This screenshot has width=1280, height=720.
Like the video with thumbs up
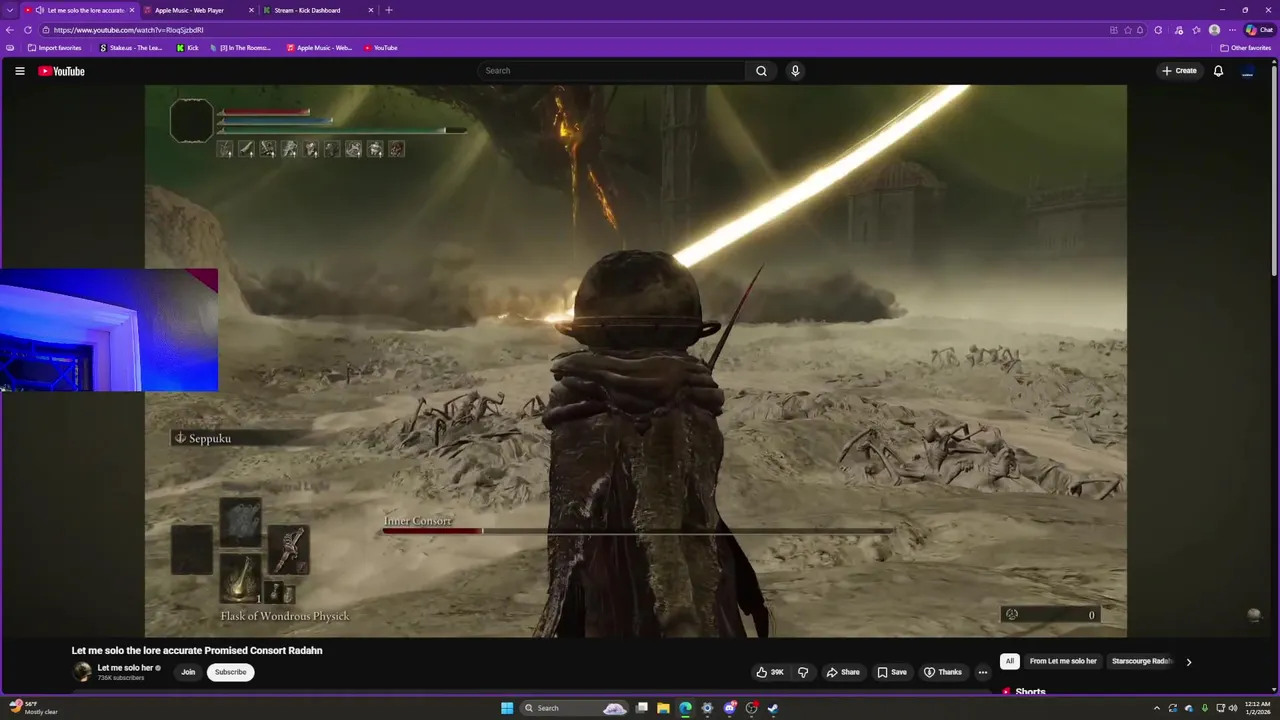click(770, 672)
